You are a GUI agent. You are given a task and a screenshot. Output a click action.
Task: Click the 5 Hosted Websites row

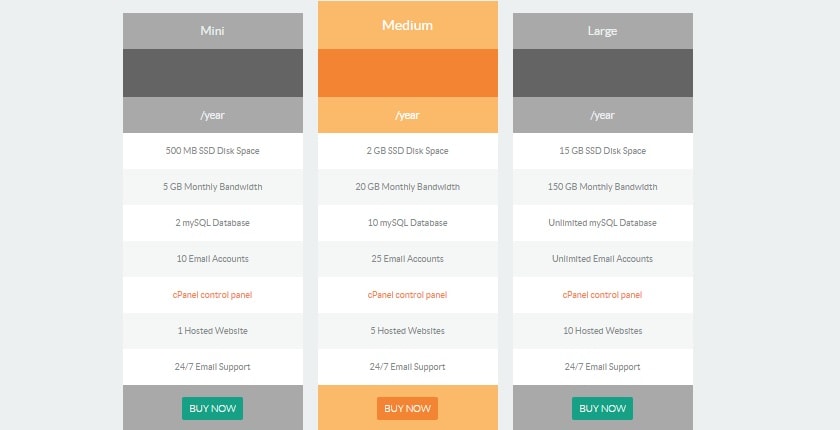click(x=408, y=331)
